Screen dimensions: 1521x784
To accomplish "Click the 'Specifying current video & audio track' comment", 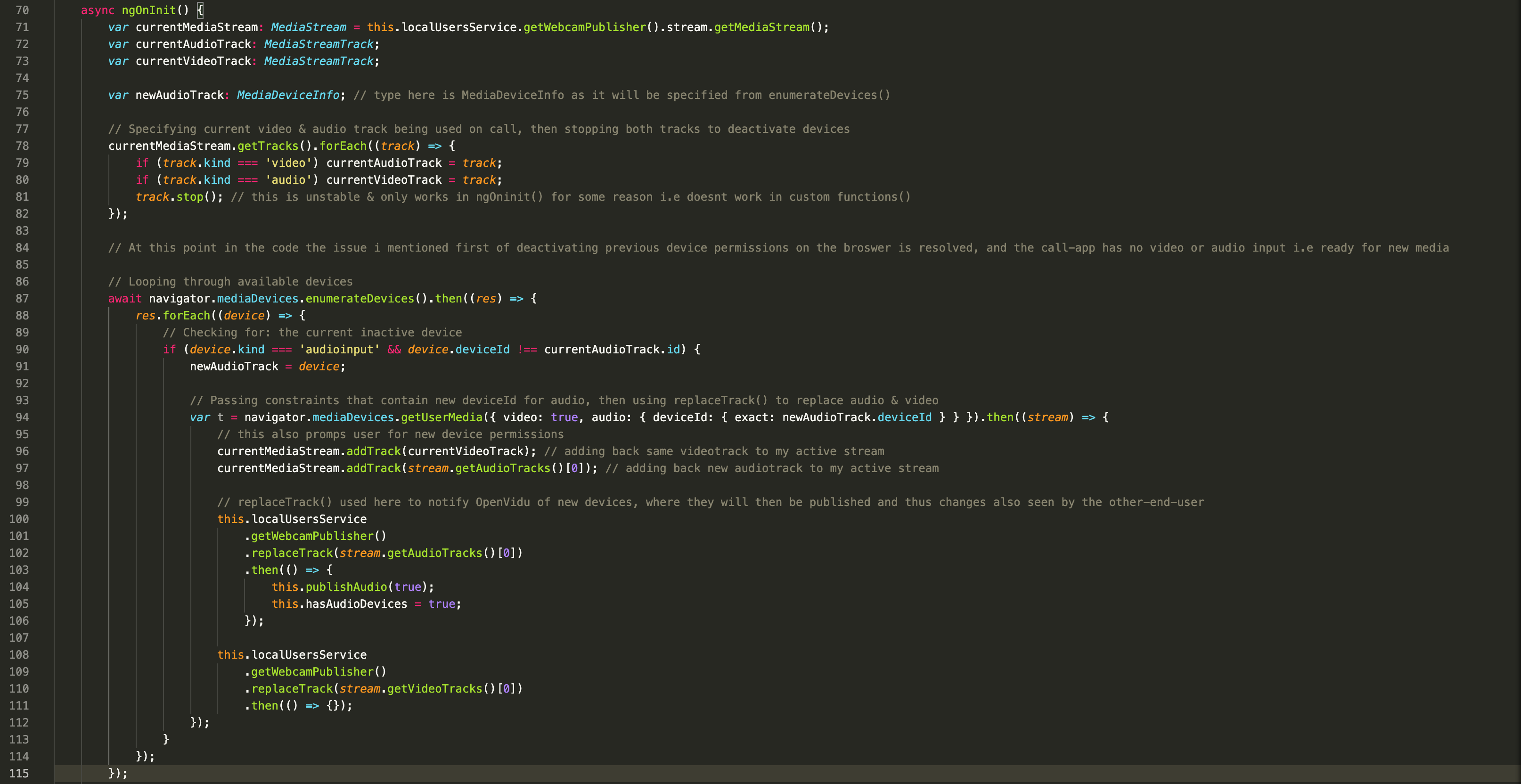I will click(x=479, y=129).
